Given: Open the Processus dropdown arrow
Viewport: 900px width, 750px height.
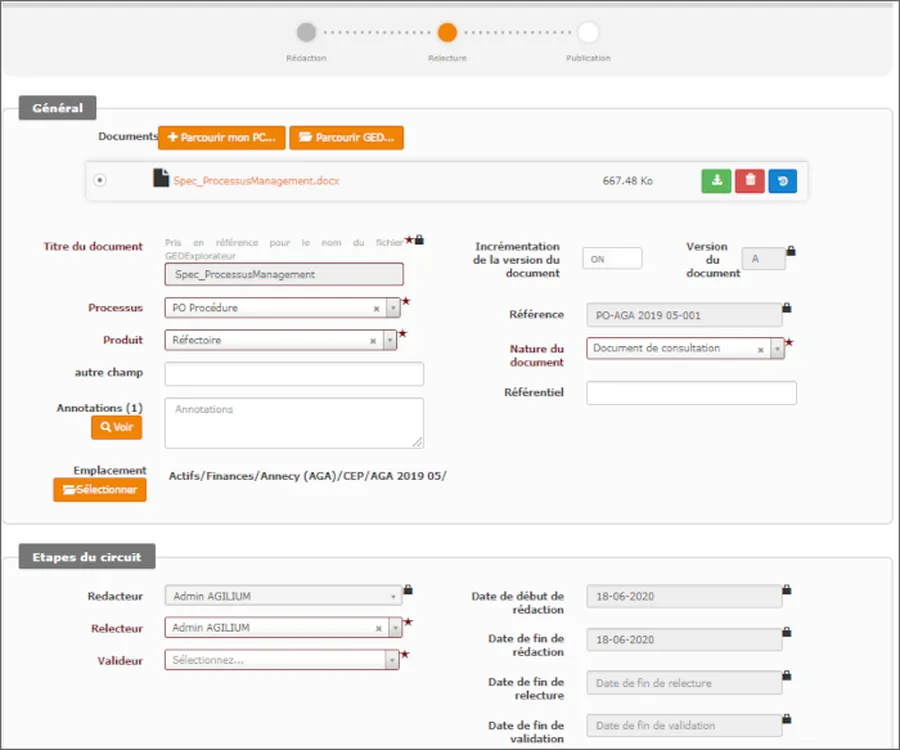Looking at the screenshot, I should coord(392,307).
